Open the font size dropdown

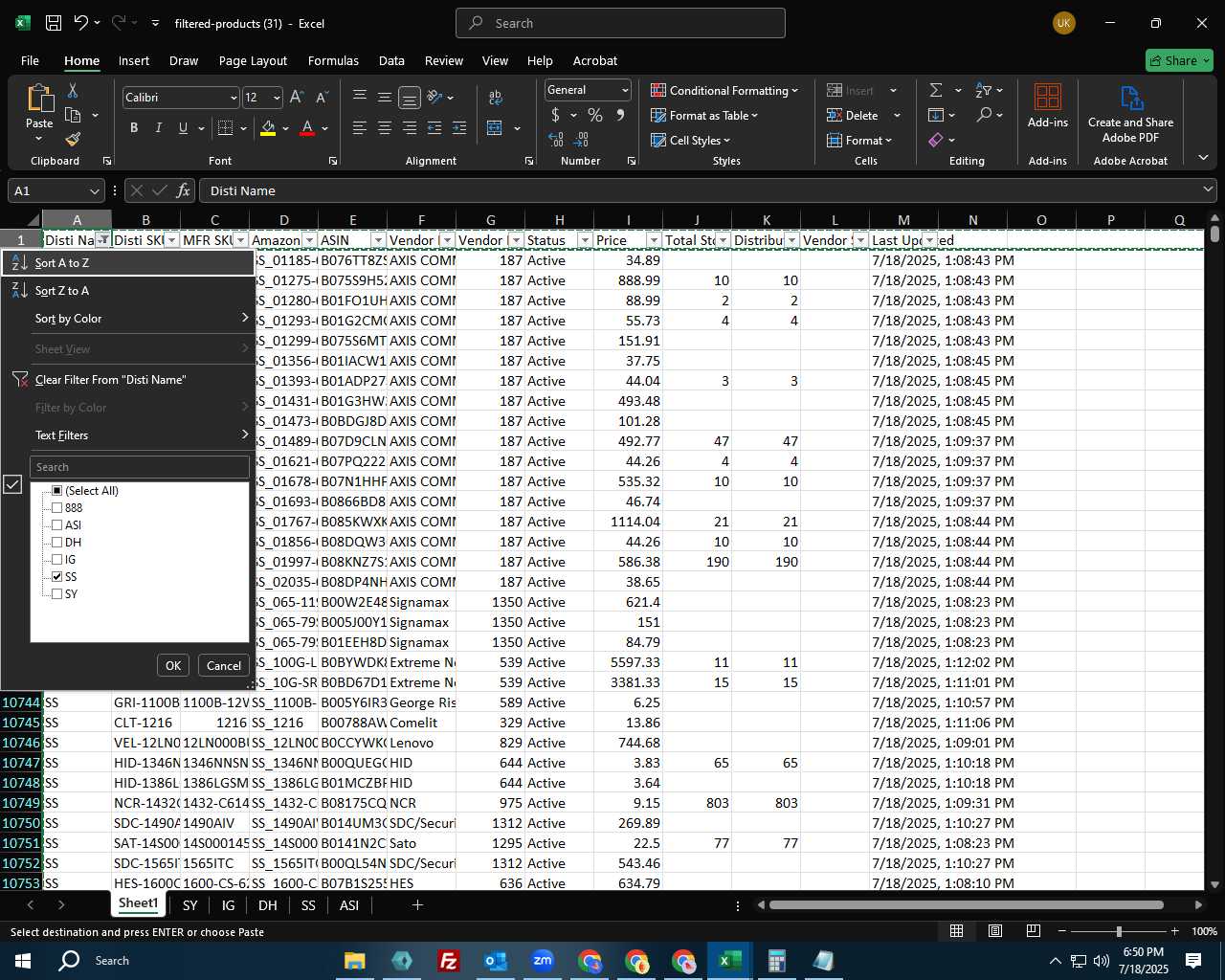click(277, 98)
